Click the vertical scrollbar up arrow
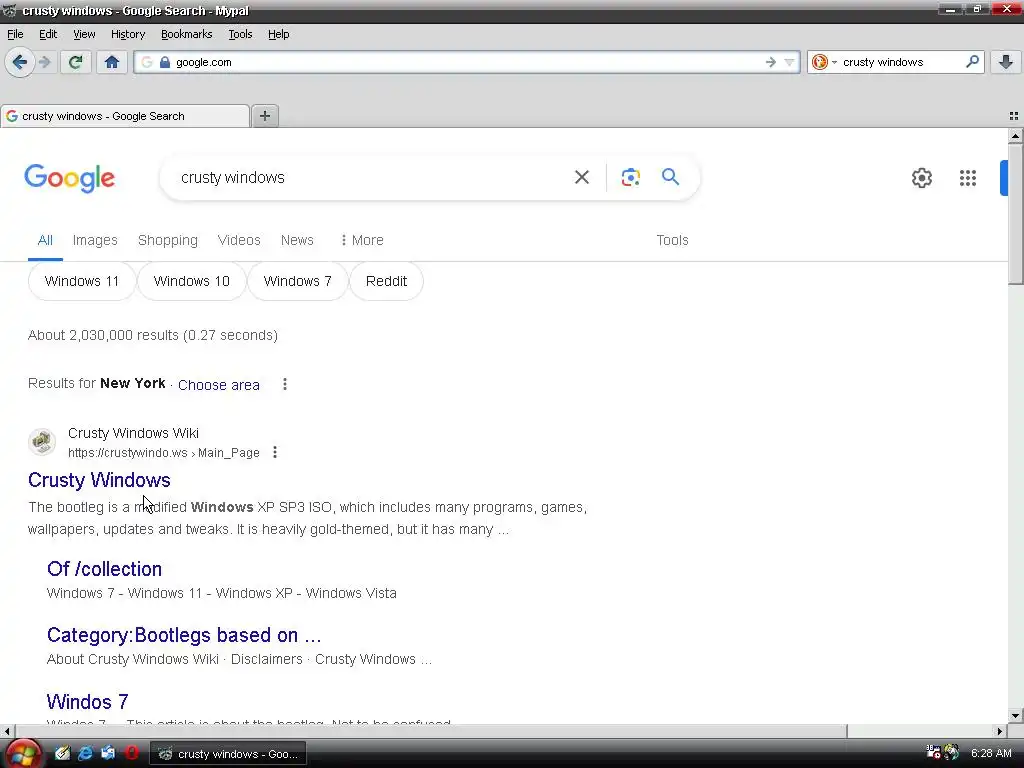1024x768 pixels. [x=1015, y=136]
